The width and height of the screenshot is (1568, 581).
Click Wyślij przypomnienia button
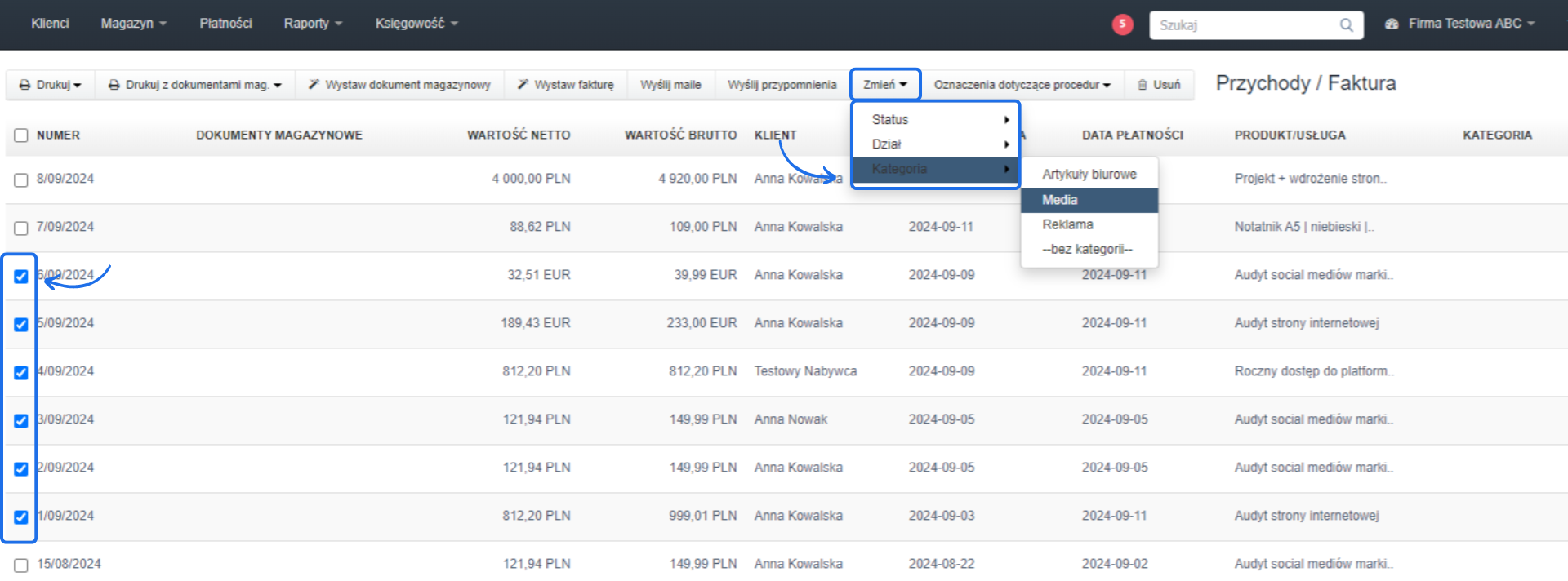click(x=782, y=85)
